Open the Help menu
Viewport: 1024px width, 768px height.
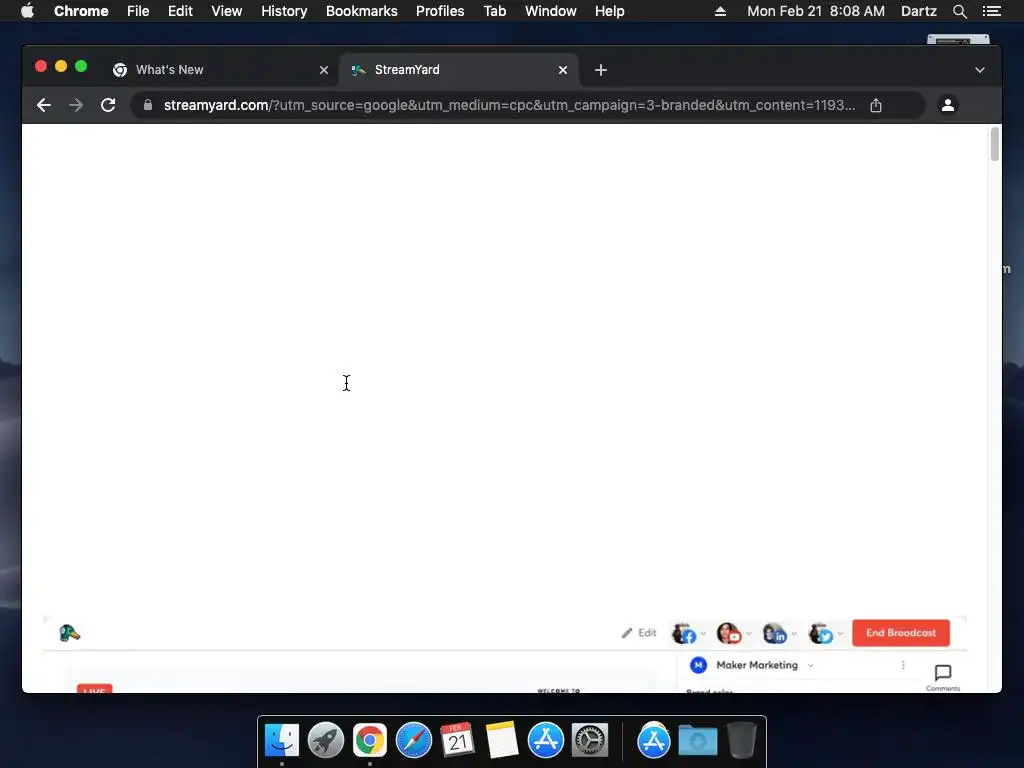click(609, 11)
